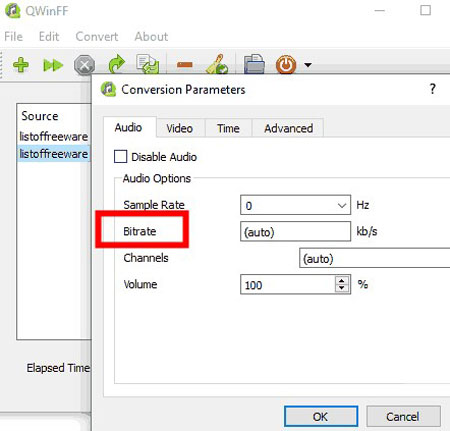450x431 pixels.
Task: Increase Volume with the up stepper arrow
Action: pyautogui.click(x=342, y=281)
